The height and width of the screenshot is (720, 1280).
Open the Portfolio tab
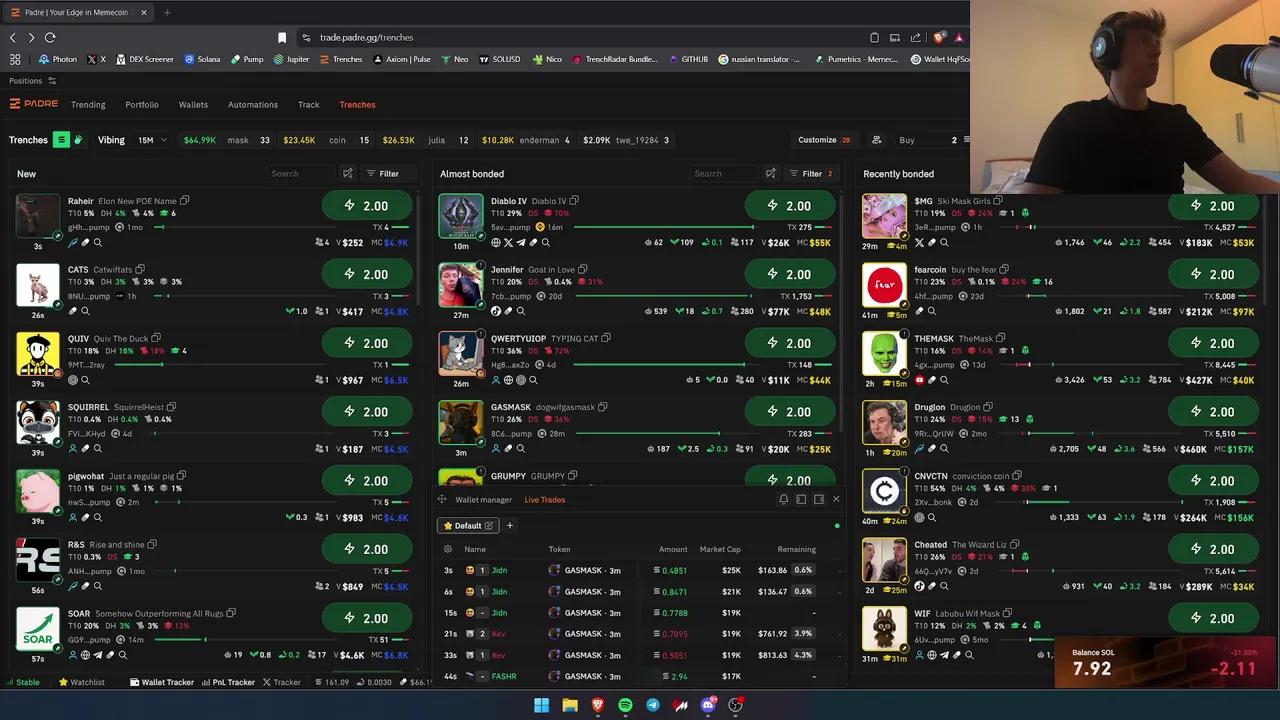(142, 105)
